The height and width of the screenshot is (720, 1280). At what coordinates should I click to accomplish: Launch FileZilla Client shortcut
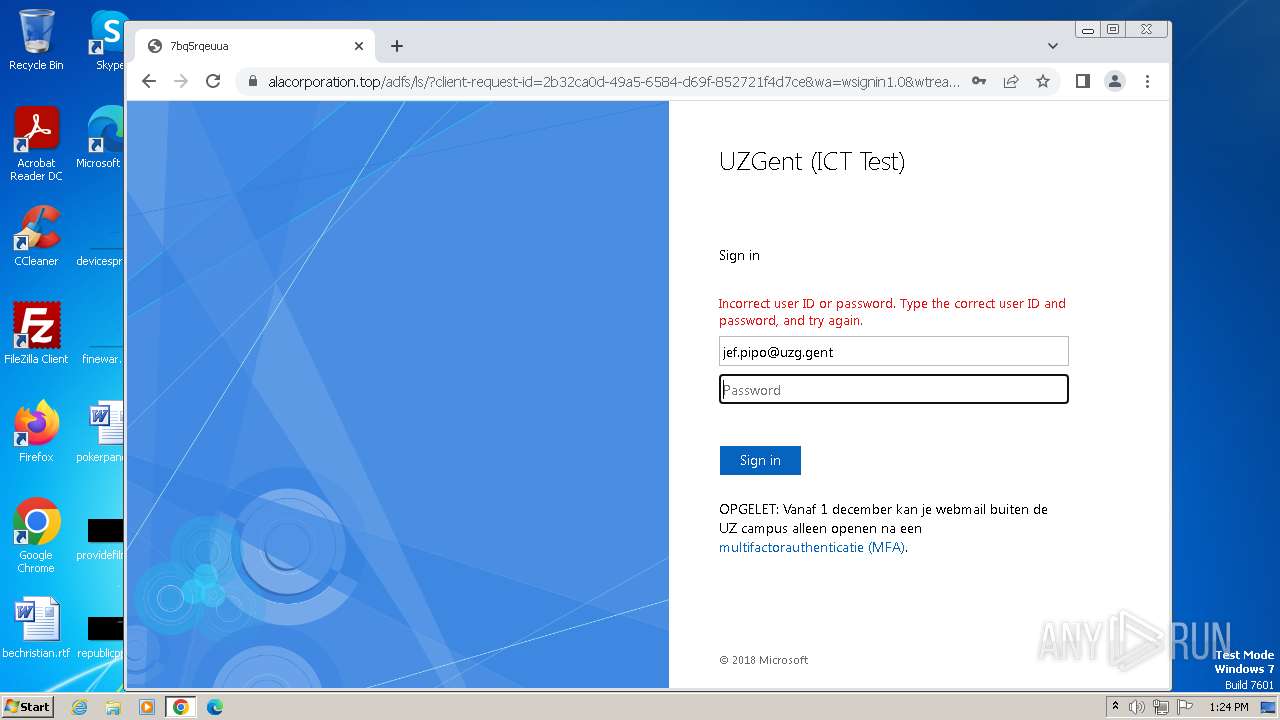pyautogui.click(x=36, y=333)
